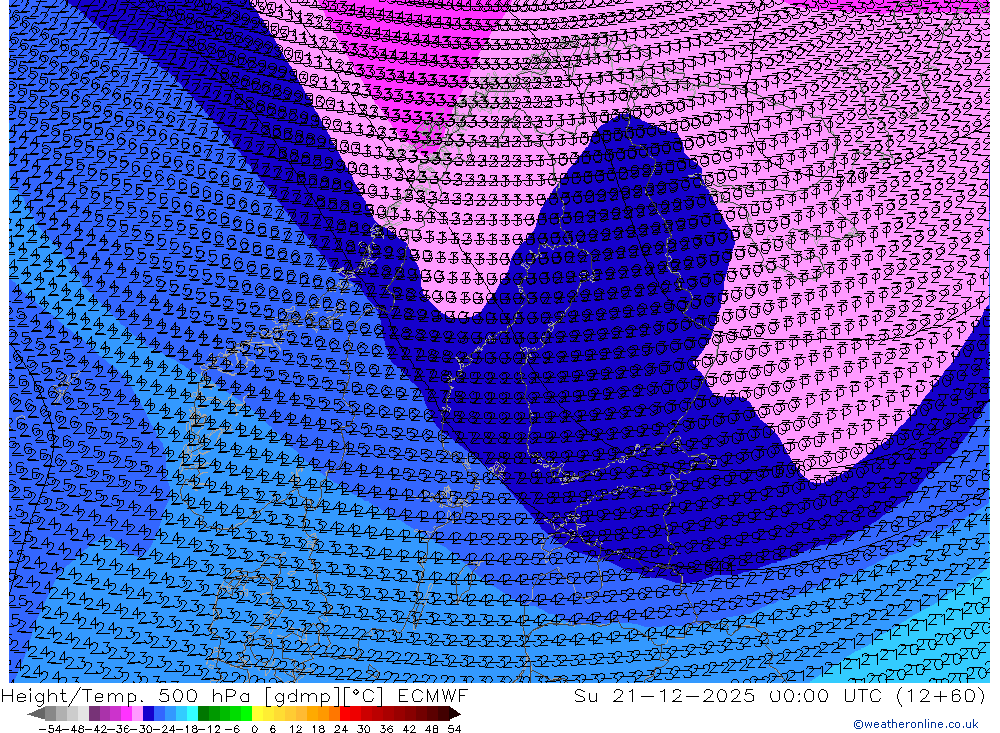Select the light pink legend swatch beside dark blue
1000x733 pixels.
(x=137, y=713)
